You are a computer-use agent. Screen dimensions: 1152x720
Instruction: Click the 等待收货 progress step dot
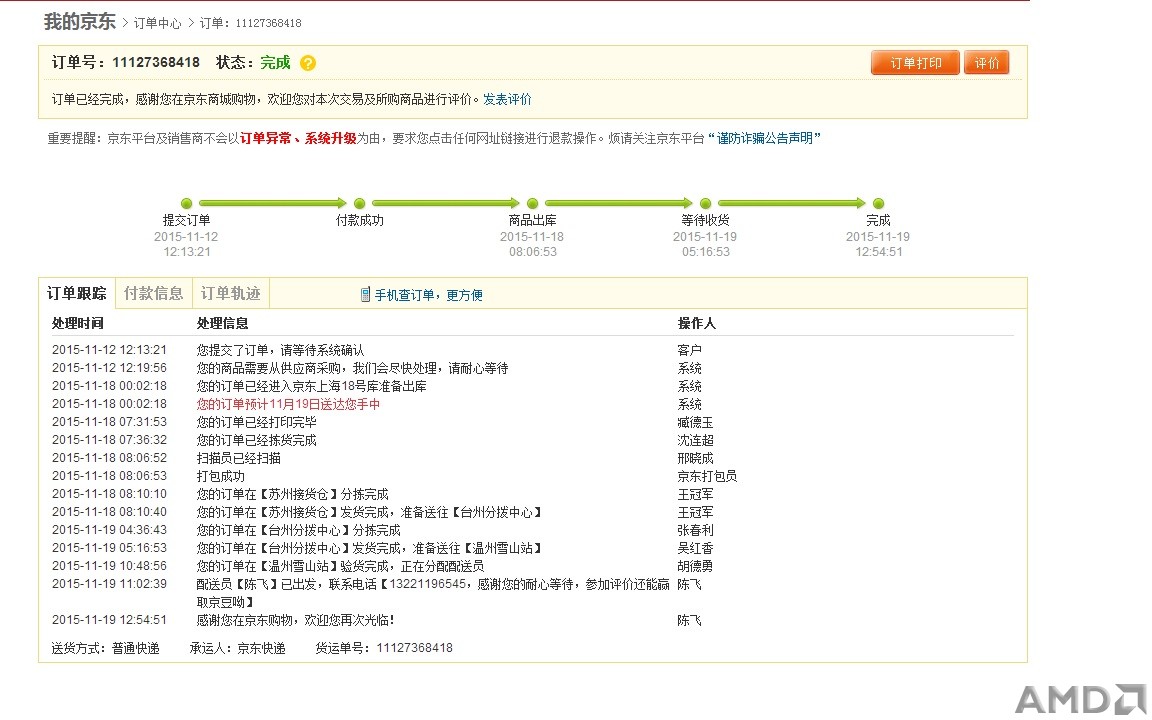point(705,204)
